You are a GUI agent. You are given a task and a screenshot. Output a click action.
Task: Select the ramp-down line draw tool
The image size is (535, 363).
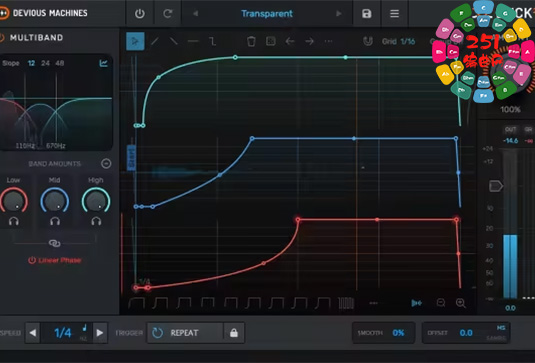174,41
